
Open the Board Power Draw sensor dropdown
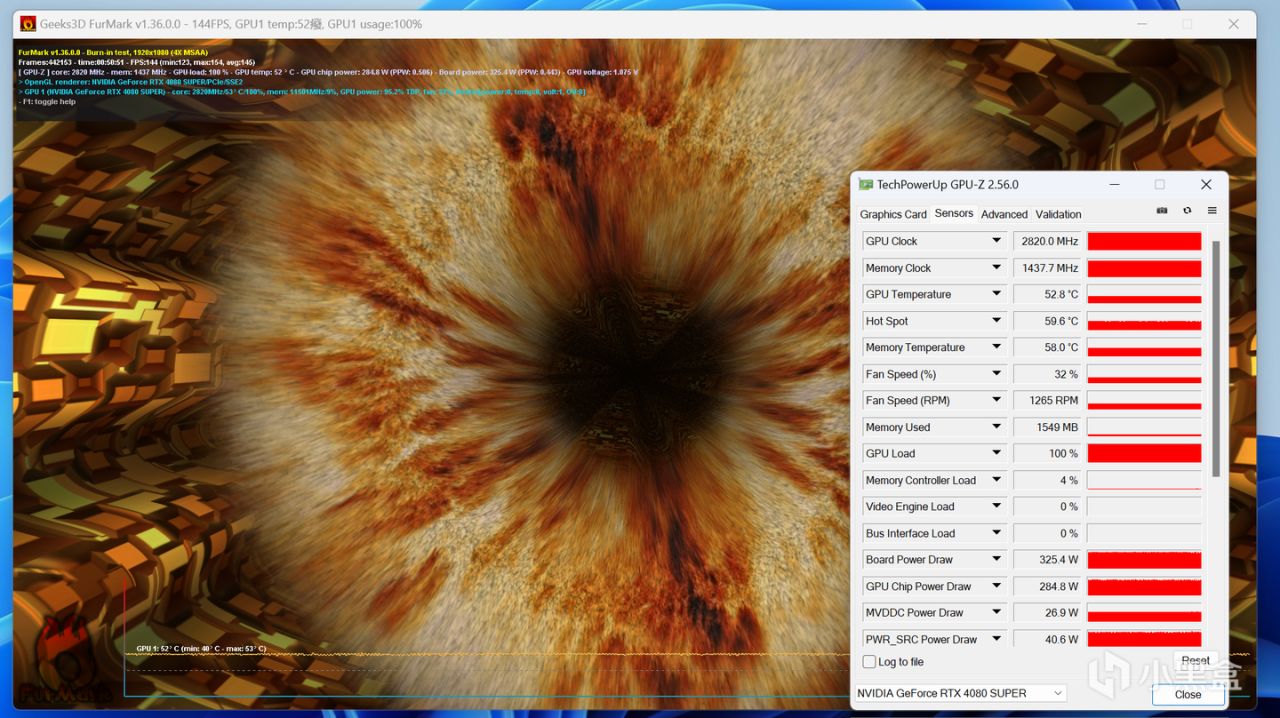click(996, 560)
